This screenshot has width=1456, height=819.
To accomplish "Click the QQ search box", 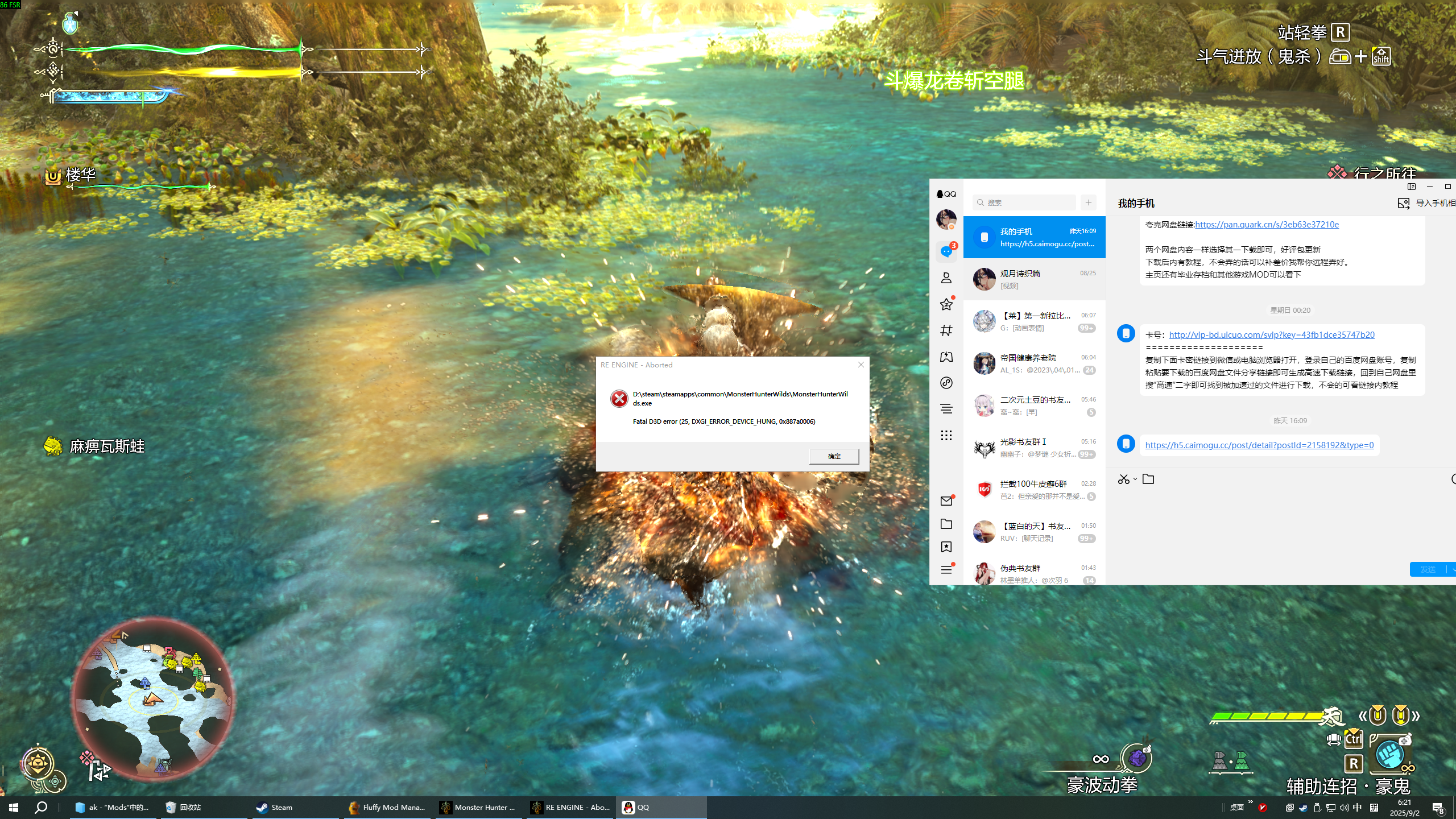I will (1024, 202).
